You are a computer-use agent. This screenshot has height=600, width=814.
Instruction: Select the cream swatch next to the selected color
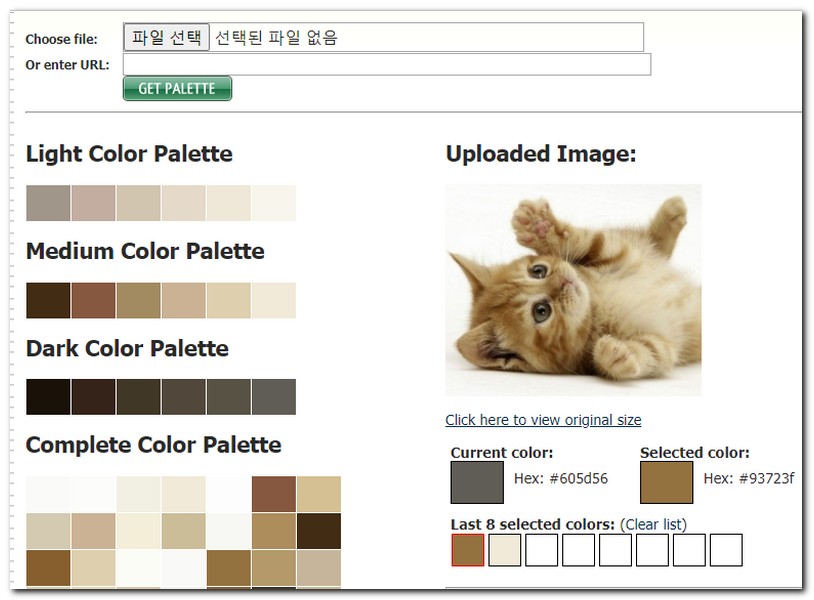click(504, 550)
